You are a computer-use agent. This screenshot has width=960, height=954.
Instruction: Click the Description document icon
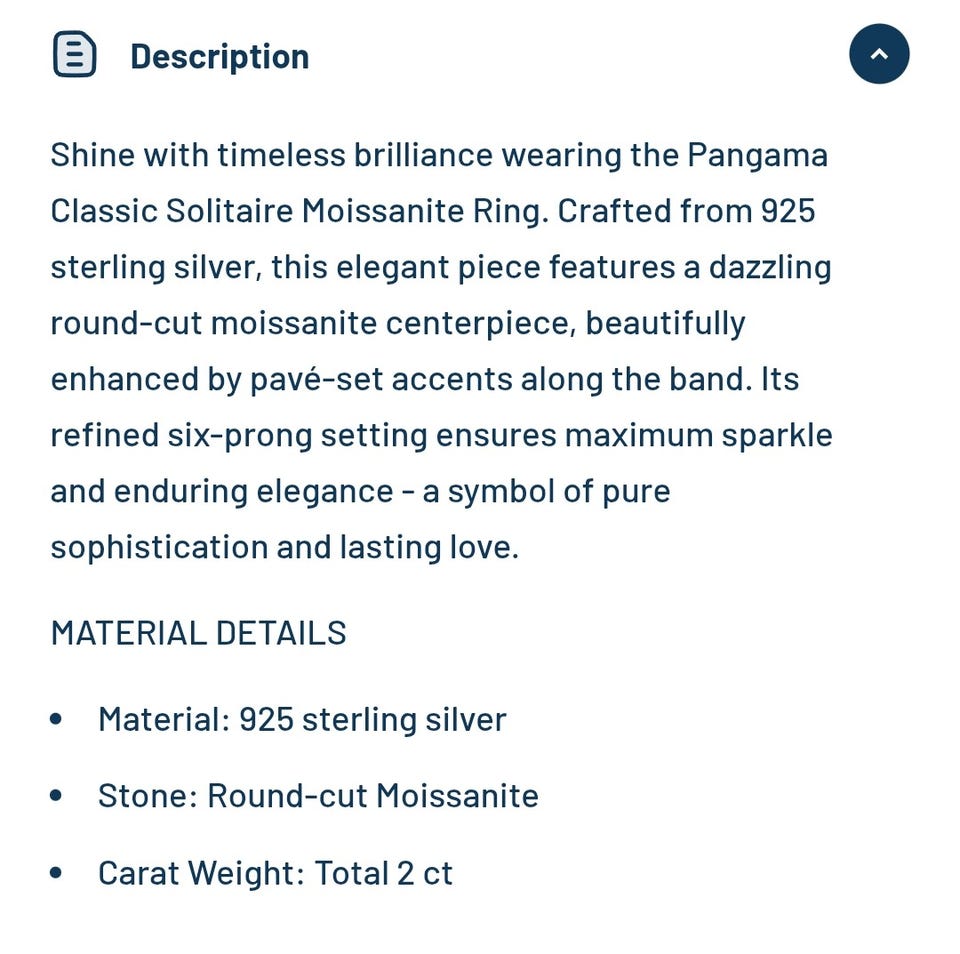coord(75,54)
